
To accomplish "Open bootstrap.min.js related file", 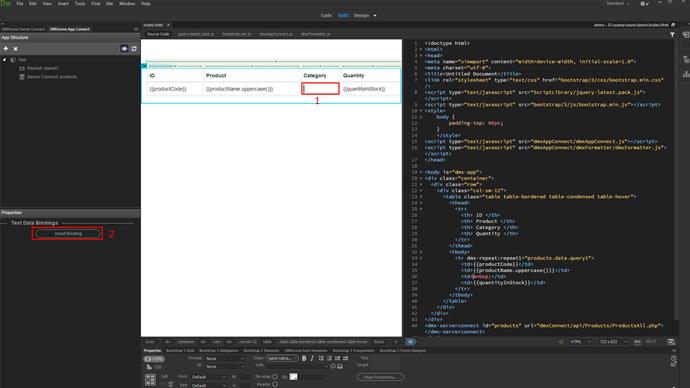I will [237, 34].
